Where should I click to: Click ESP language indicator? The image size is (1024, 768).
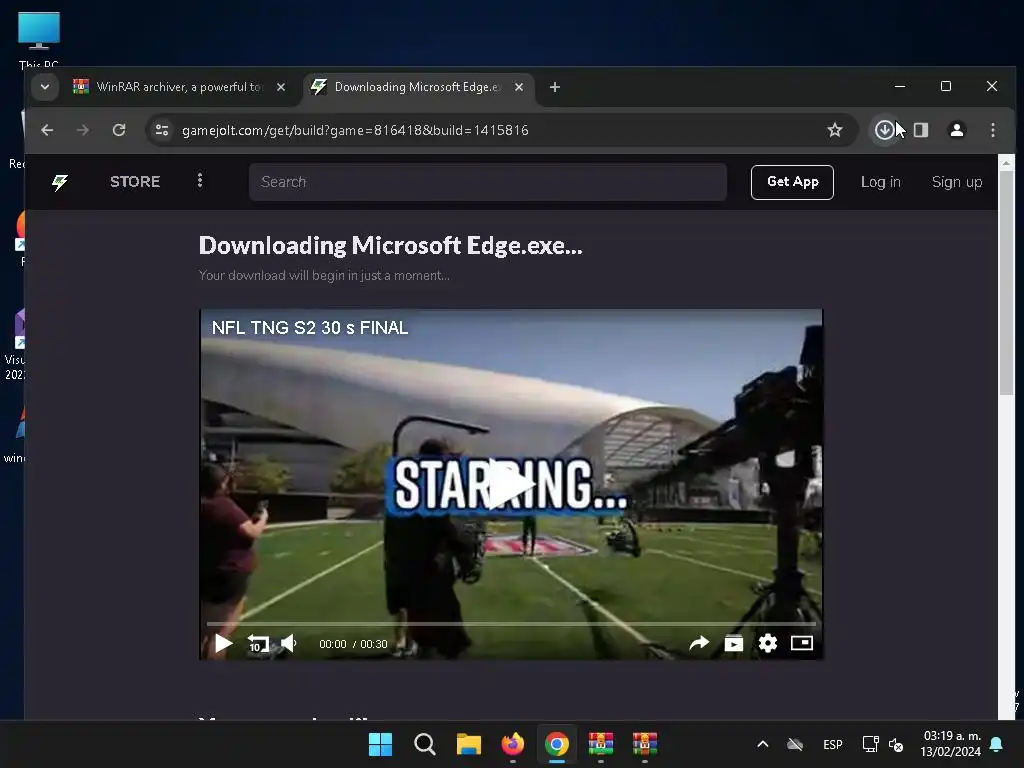pos(833,744)
